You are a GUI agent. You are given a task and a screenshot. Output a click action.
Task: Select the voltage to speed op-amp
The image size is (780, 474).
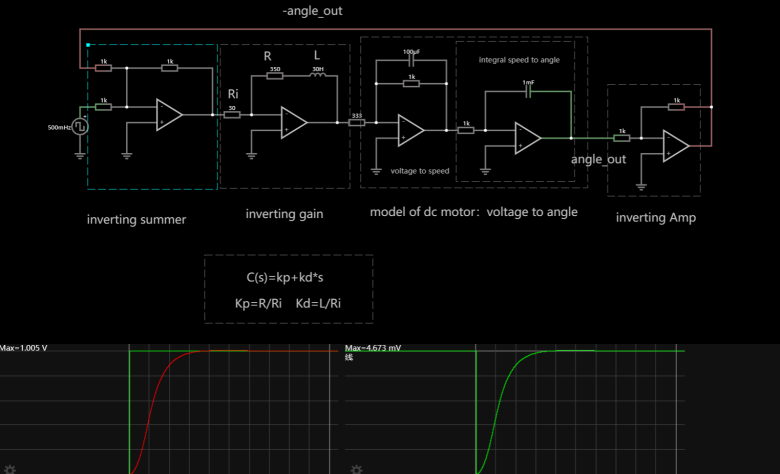pos(410,130)
